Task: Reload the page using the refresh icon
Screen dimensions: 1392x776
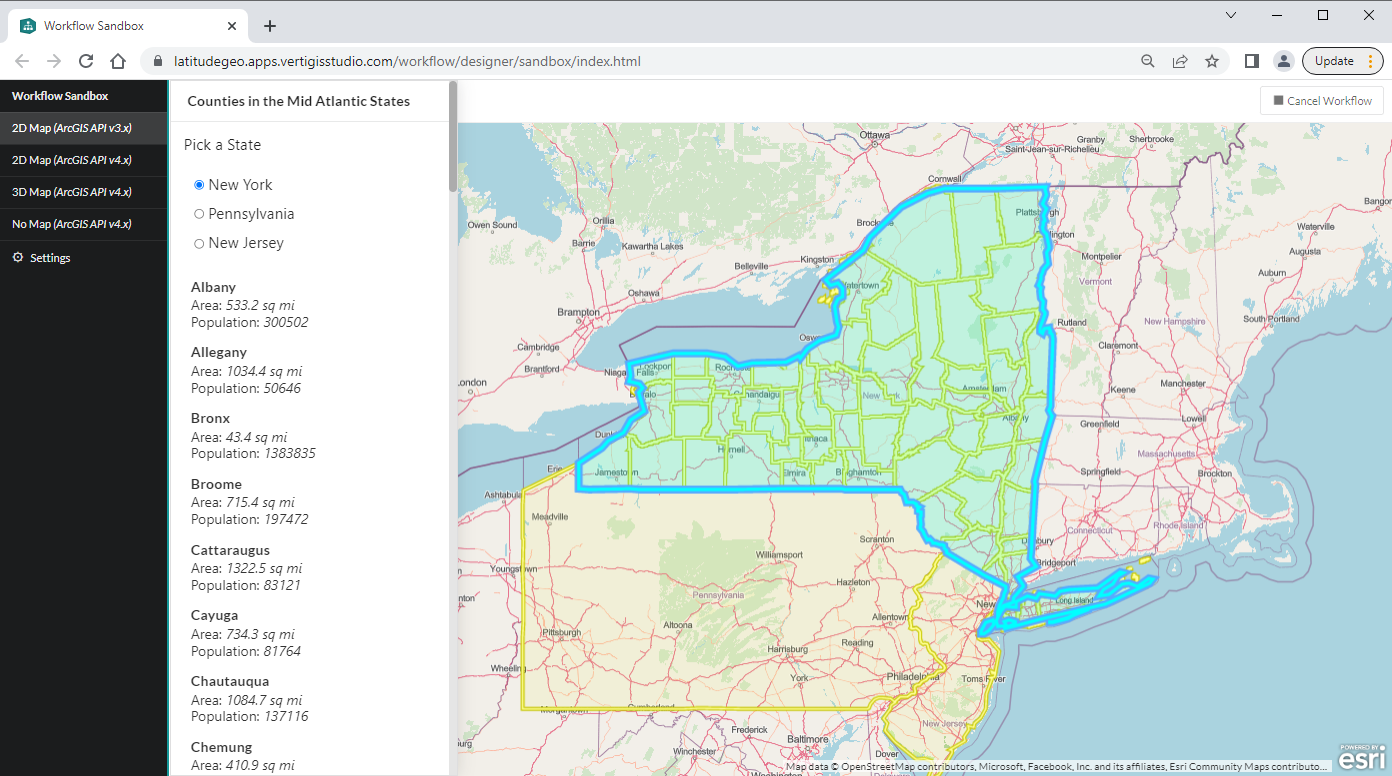Action: [x=85, y=60]
